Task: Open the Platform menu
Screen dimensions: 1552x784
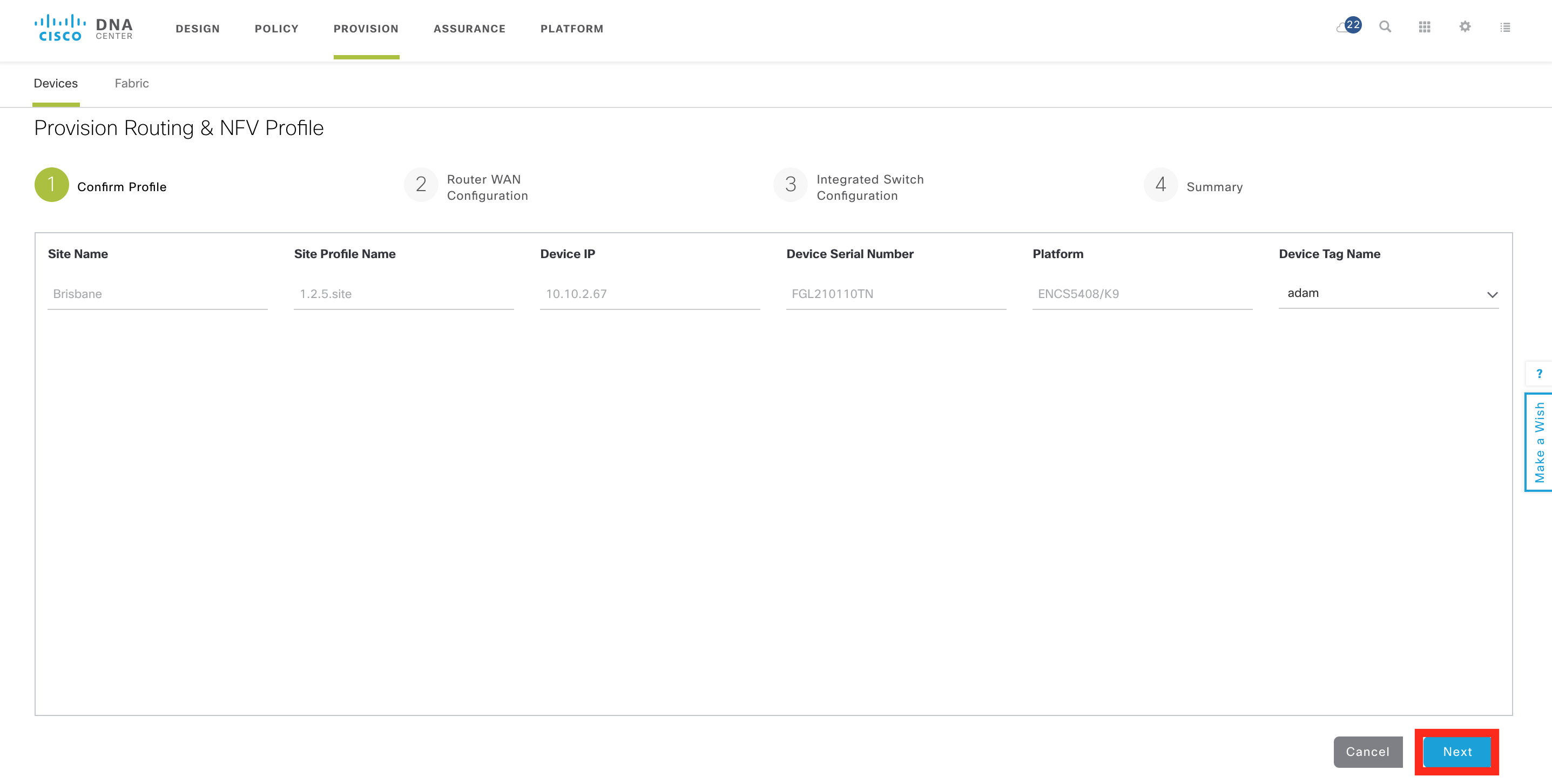Action: [572, 28]
